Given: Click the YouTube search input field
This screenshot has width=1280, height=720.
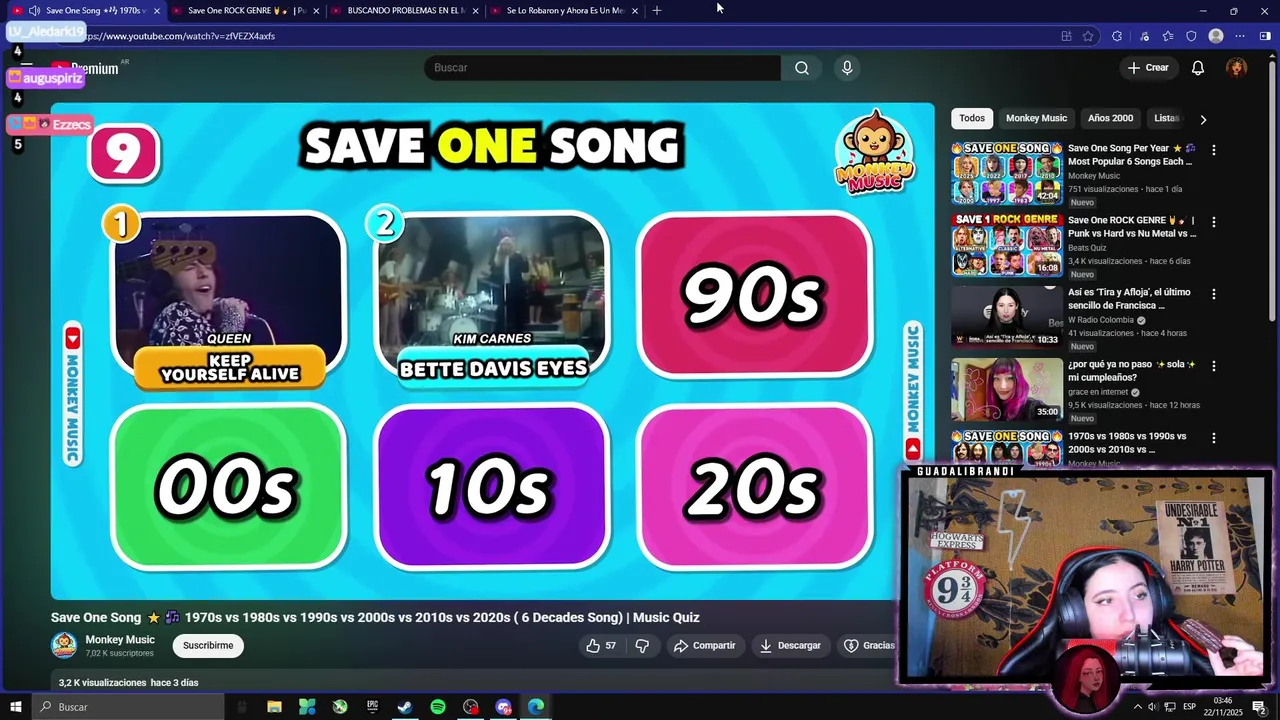Looking at the screenshot, I should [602, 68].
